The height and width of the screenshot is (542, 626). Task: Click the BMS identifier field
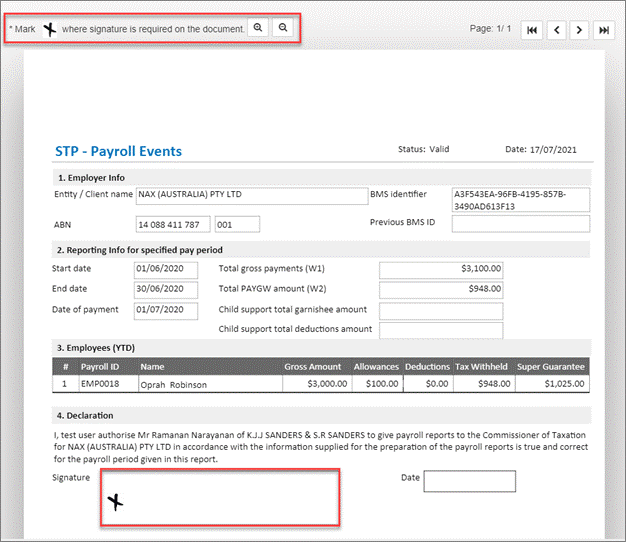(520, 200)
